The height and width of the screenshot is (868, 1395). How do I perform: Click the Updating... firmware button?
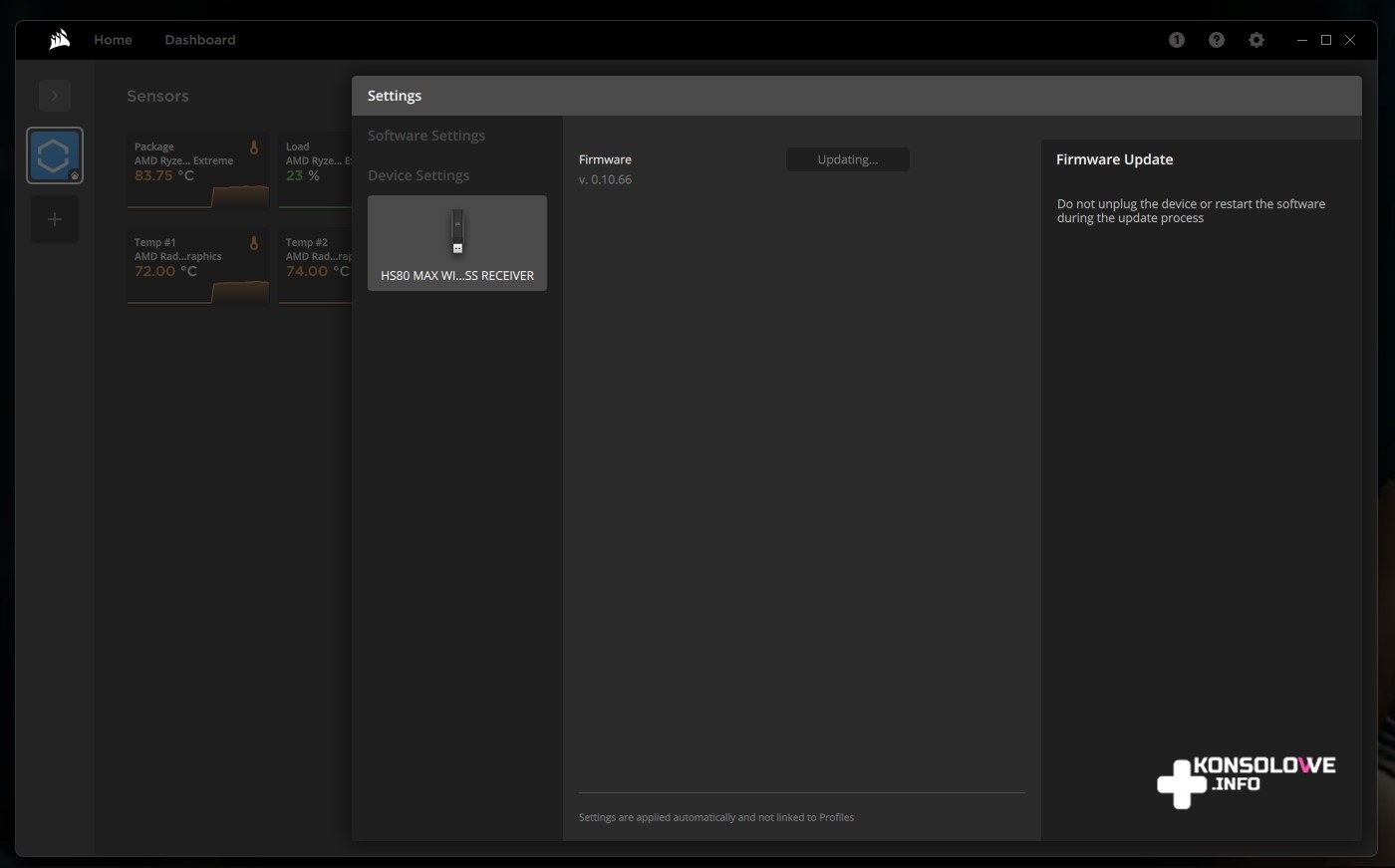847,159
